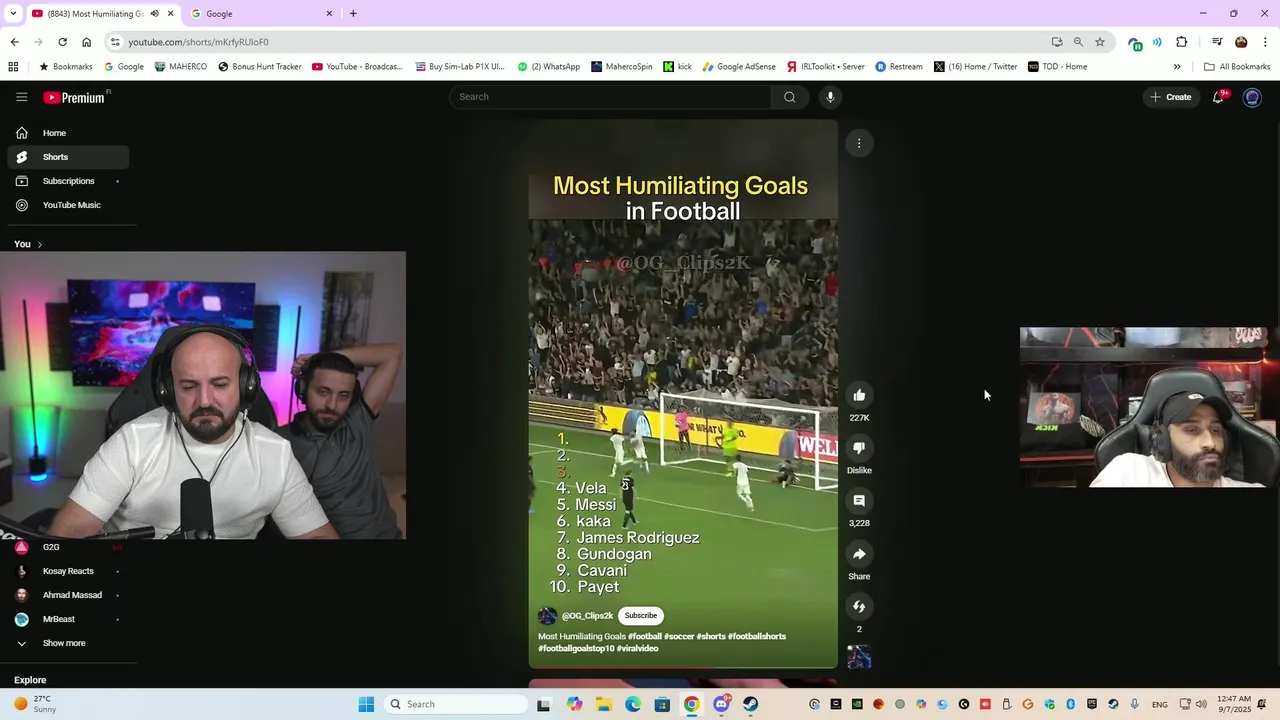Open the short's sound thumbnail

pyautogui.click(x=859, y=657)
